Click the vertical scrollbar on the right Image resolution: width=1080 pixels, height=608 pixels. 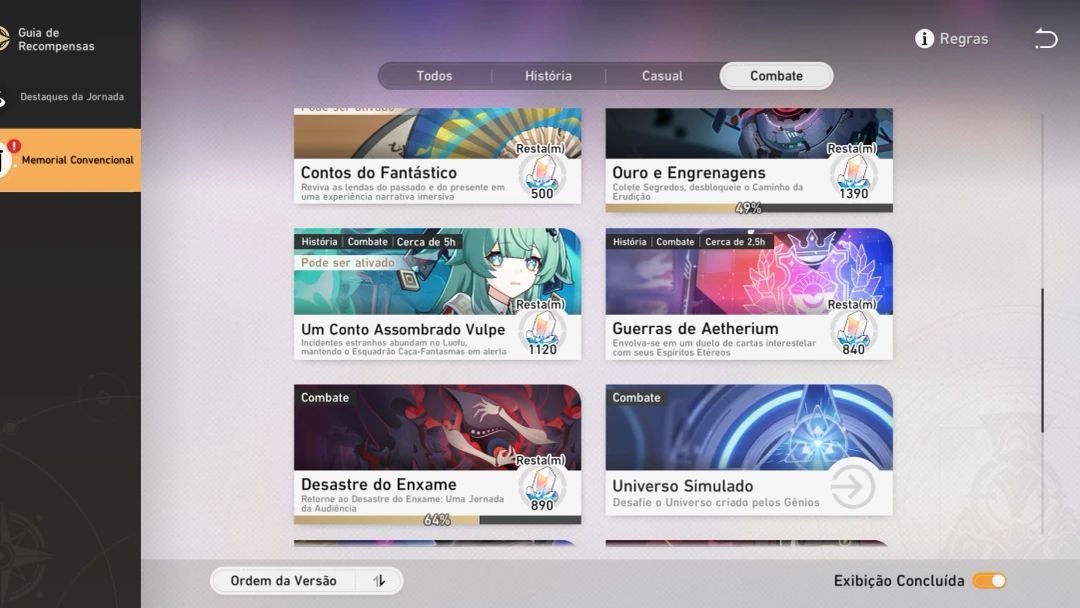click(1042, 360)
